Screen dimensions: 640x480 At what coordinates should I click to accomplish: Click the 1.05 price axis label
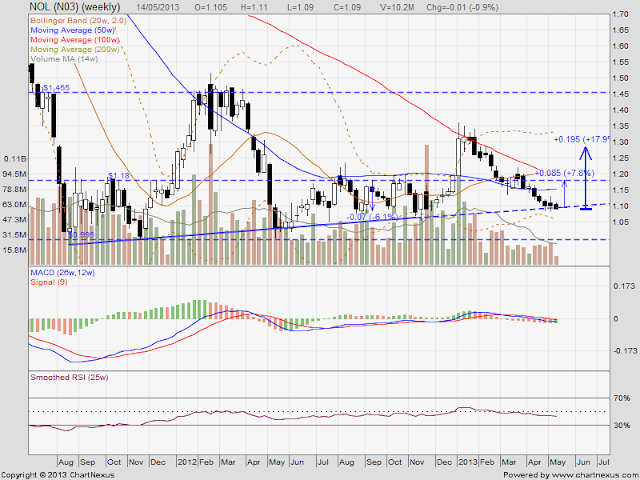click(620, 222)
